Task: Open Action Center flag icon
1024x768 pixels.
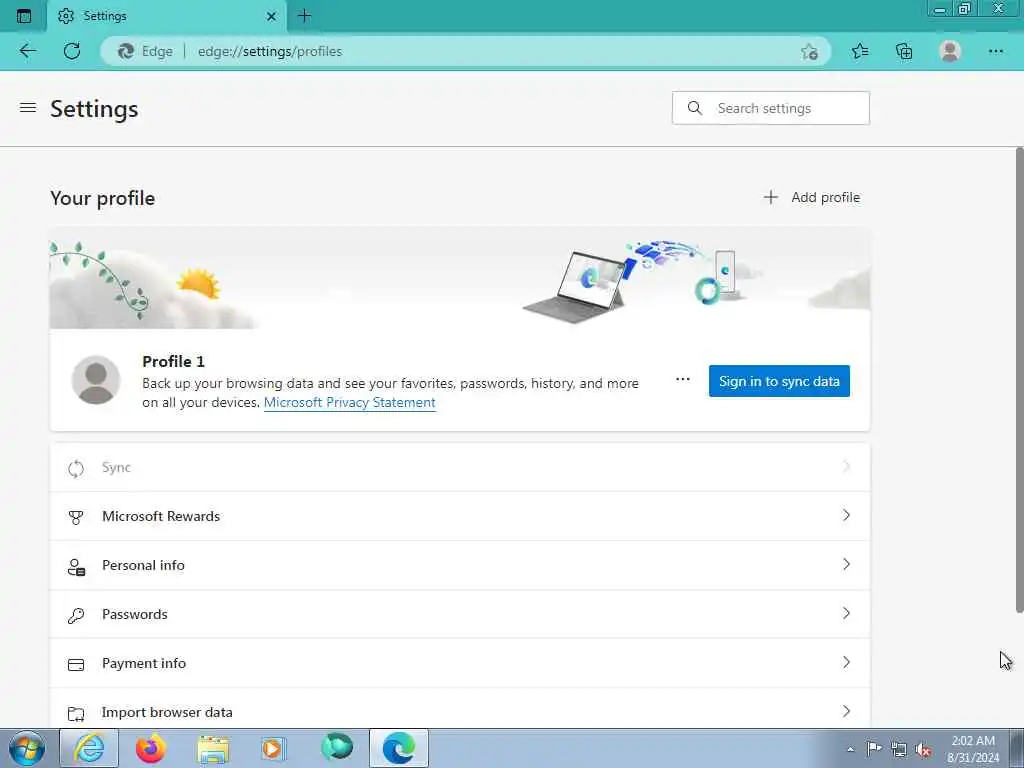Action: [x=874, y=749]
